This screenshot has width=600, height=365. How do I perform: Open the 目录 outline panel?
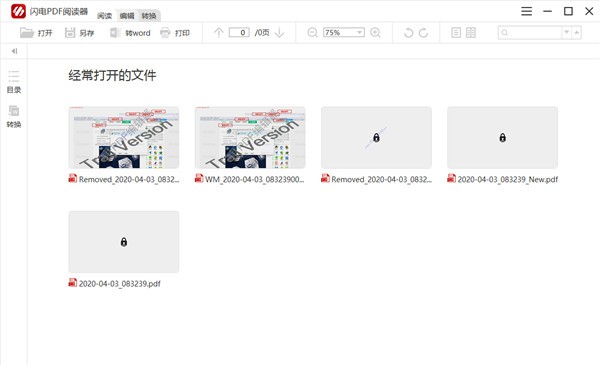pos(14,81)
